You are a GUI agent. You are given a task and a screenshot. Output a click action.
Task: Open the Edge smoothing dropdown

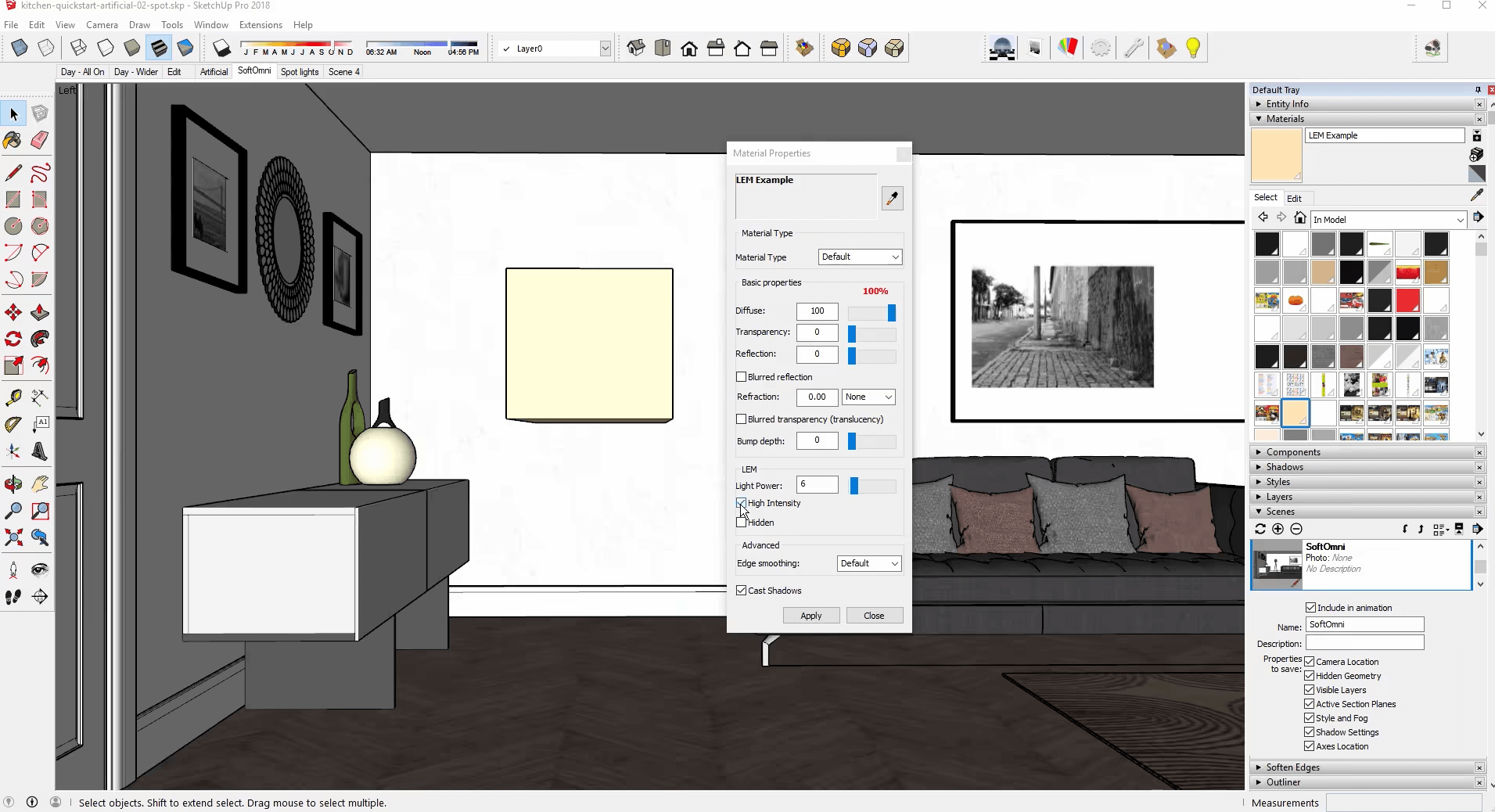point(869,563)
